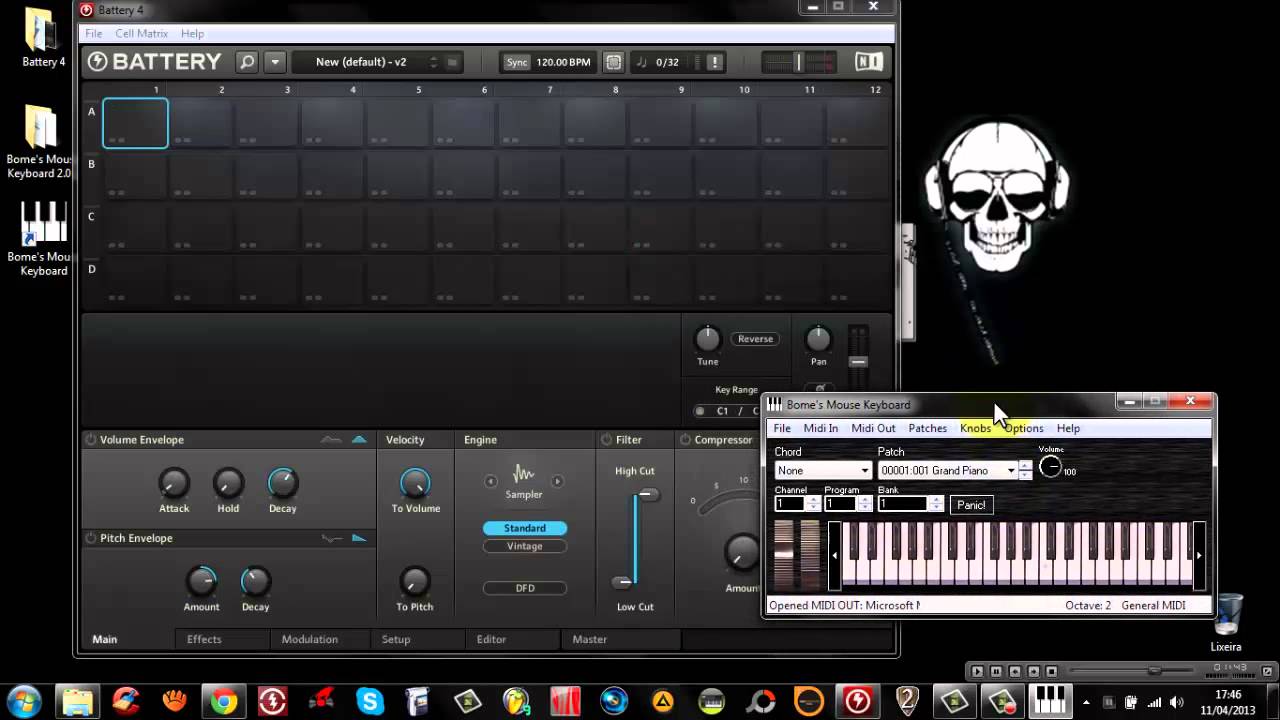Select cell A1 in the matrix
This screenshot has height=720, width=1280.
click(x=135, y=123)
